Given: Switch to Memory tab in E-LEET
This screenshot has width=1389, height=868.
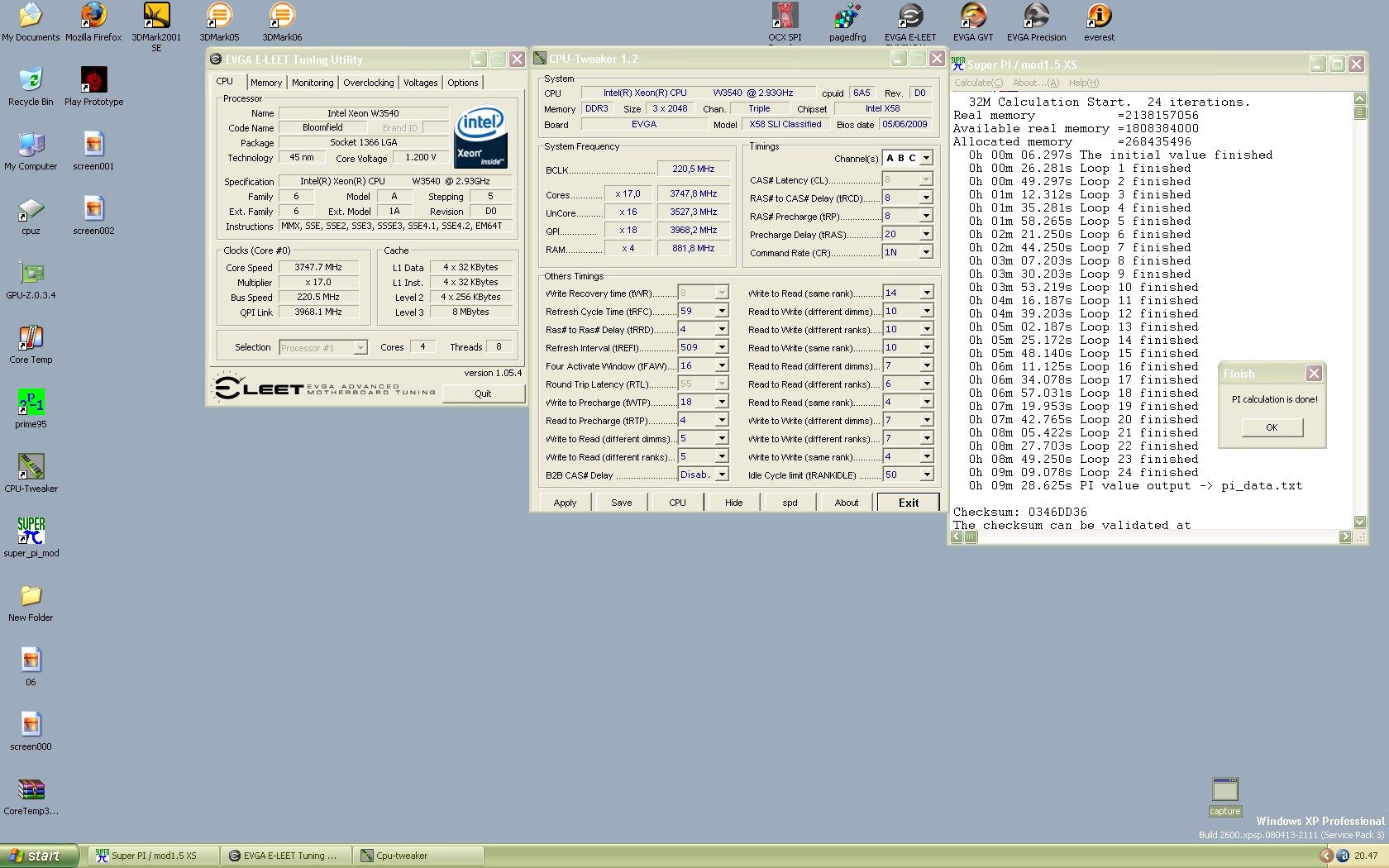Looking at the screenshot, I should [266, 83].
